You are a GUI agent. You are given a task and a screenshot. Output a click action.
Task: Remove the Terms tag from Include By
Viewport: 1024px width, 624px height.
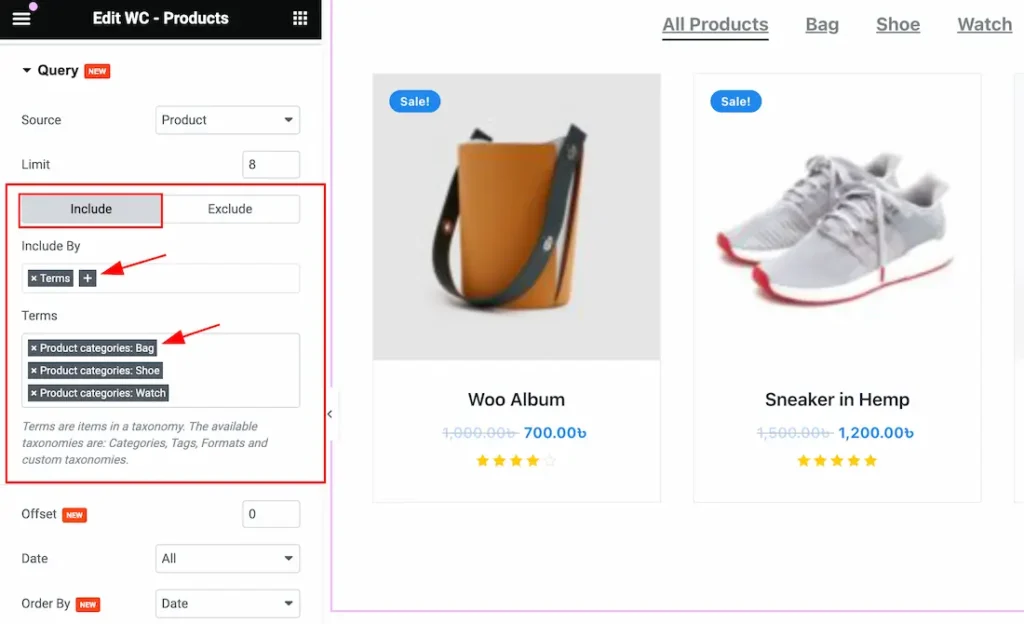(34, 279)
